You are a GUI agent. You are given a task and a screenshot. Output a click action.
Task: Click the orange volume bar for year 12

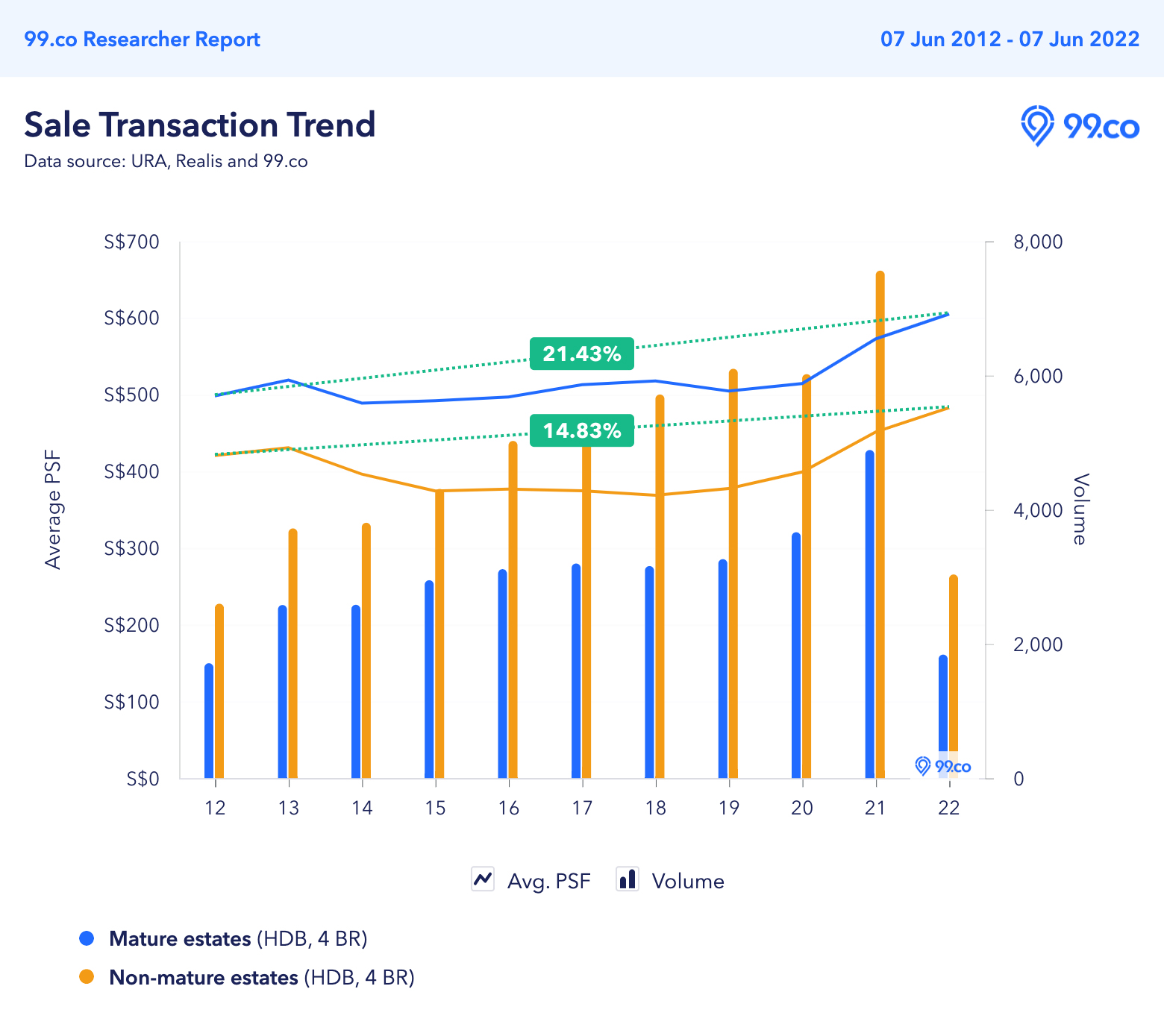pos(219,691)
